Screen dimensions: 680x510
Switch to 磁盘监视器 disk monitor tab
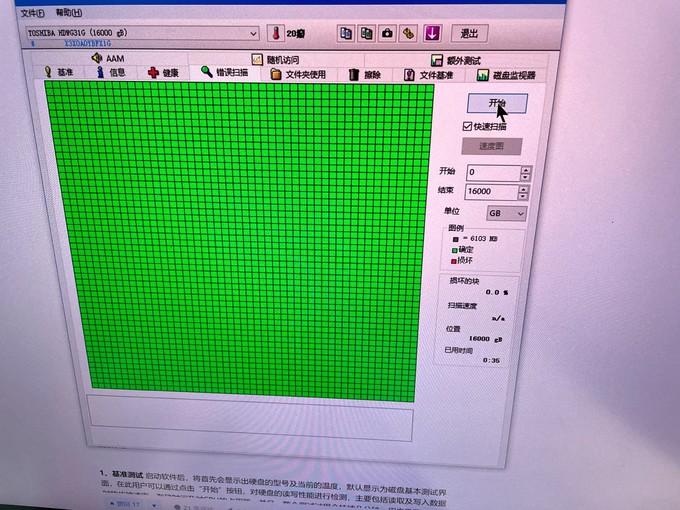tap(506, 75)
